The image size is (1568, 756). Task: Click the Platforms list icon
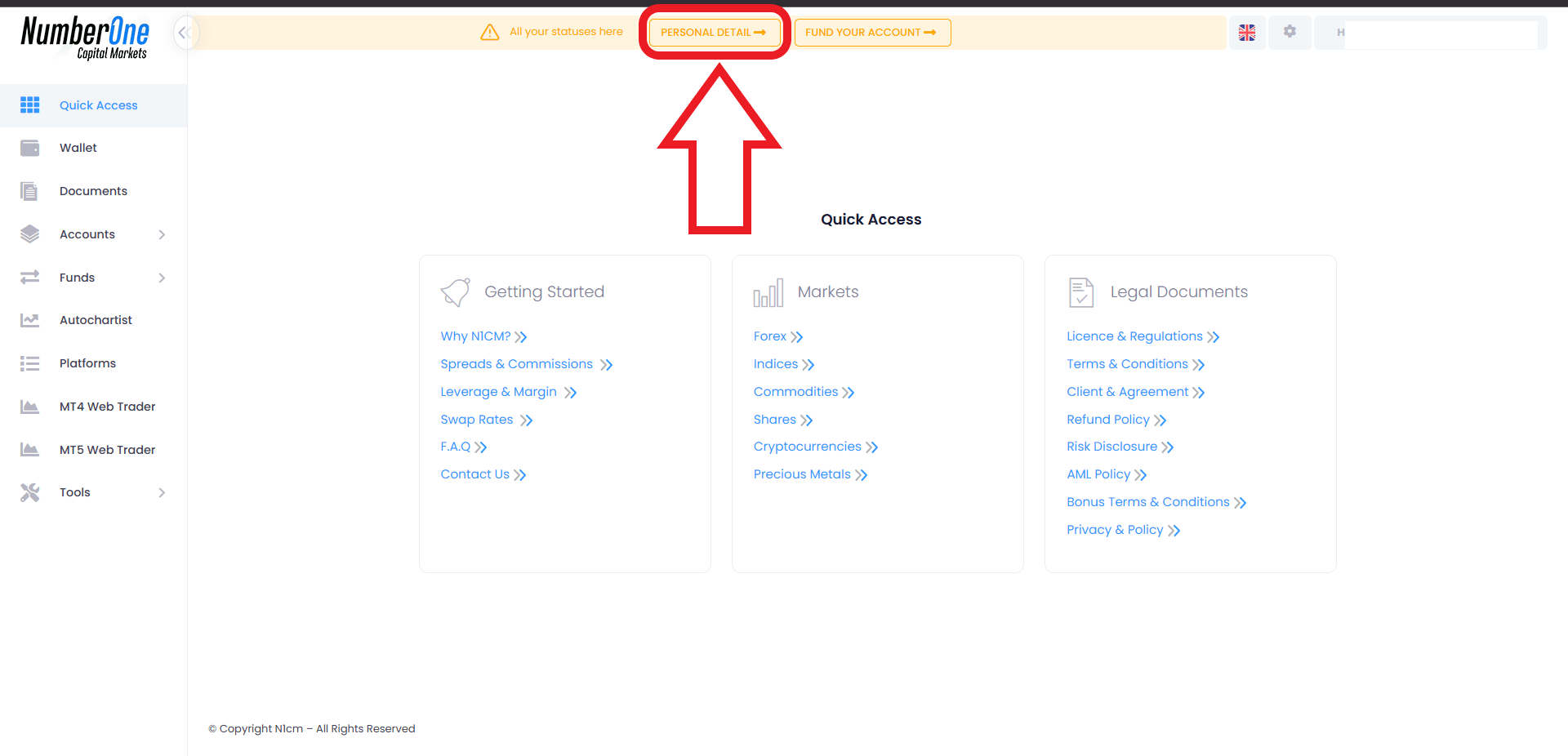pyautogui.click(x=30, y=363)
